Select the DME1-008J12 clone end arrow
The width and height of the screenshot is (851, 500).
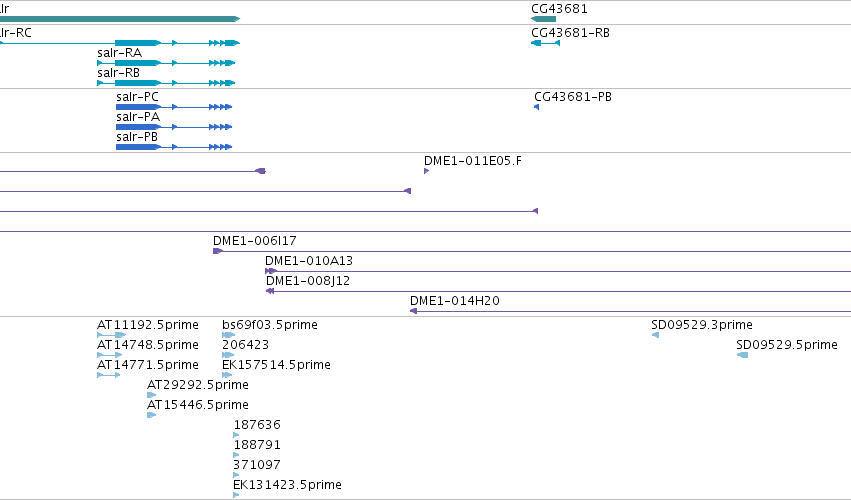click(x=270, y=291)
